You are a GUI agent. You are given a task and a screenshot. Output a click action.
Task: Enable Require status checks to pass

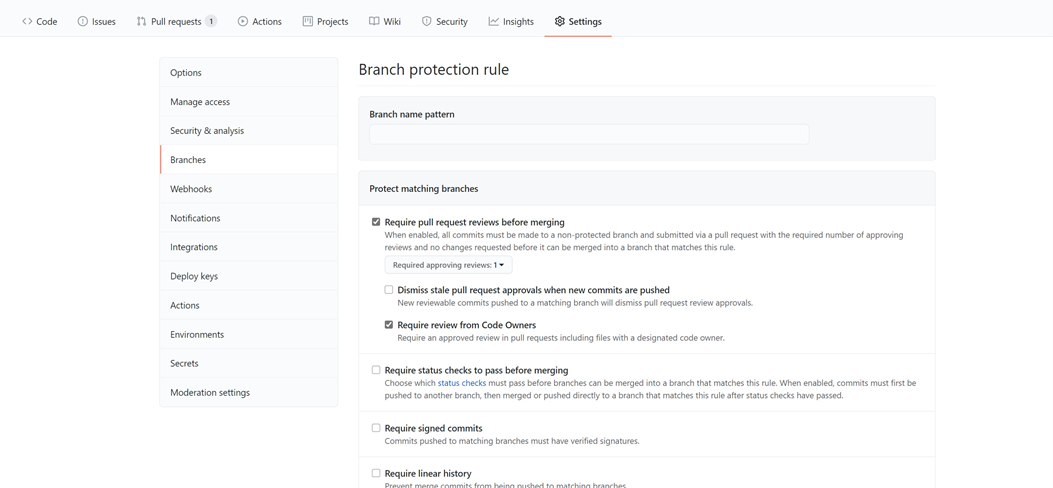point(376,370)
